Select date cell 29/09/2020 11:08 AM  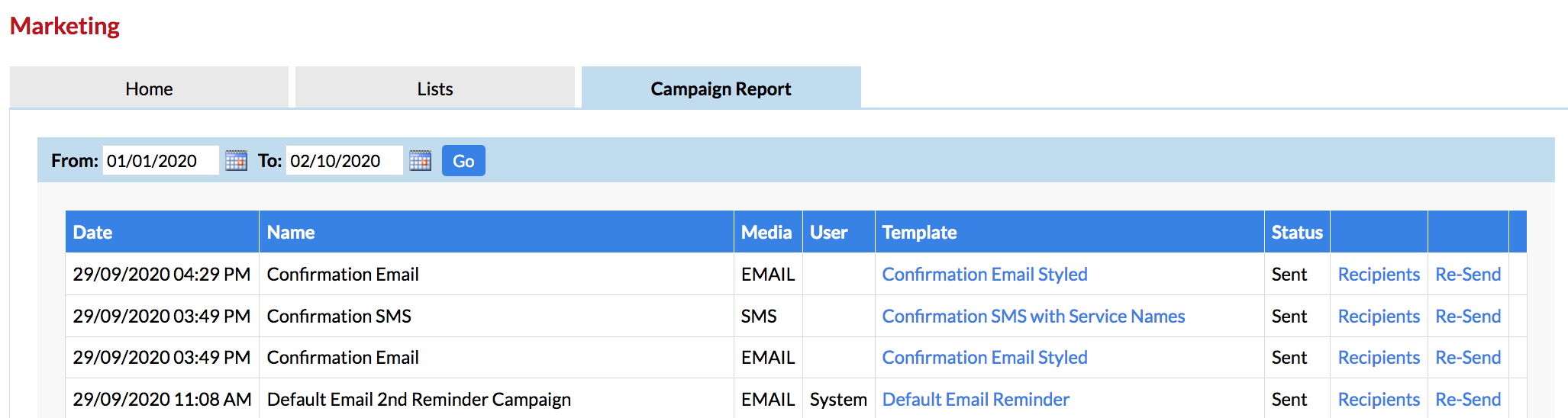tap(162, 400)
